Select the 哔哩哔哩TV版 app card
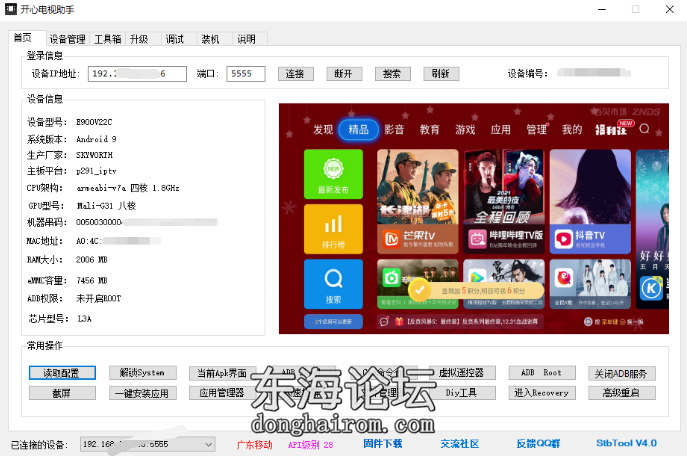This screenshot has height=456, width=687. point(504,201)
